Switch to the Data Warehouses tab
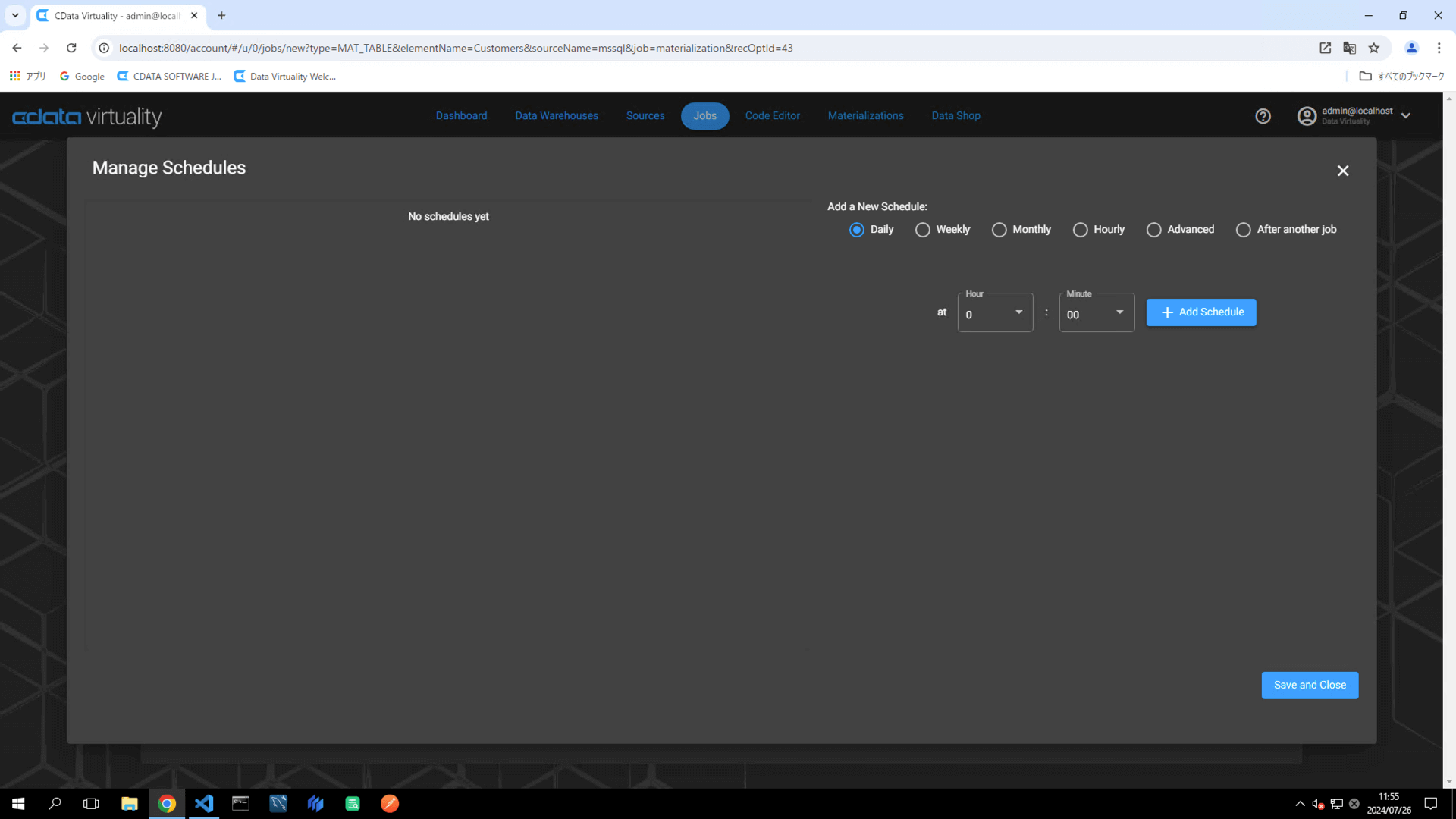The width and height of the screenshot is (1456, 819). tap(556, 116)
